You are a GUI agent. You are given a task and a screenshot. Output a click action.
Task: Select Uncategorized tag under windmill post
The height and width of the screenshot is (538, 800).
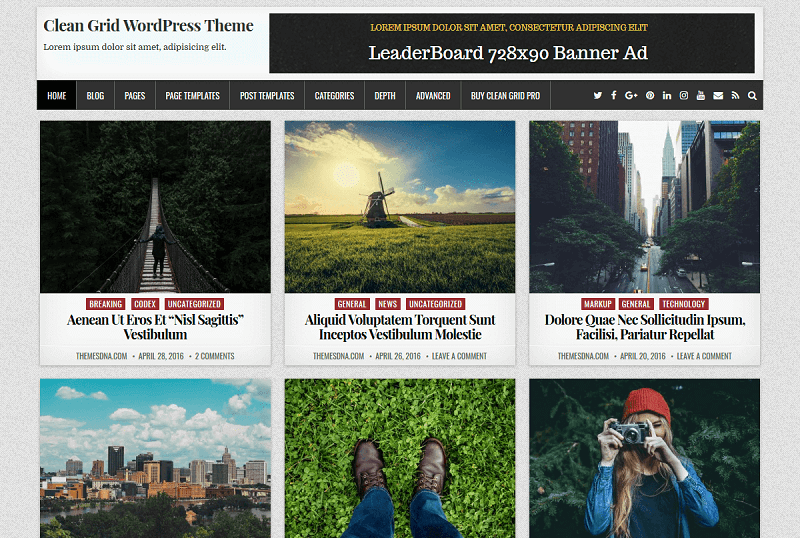click(436, 304)
